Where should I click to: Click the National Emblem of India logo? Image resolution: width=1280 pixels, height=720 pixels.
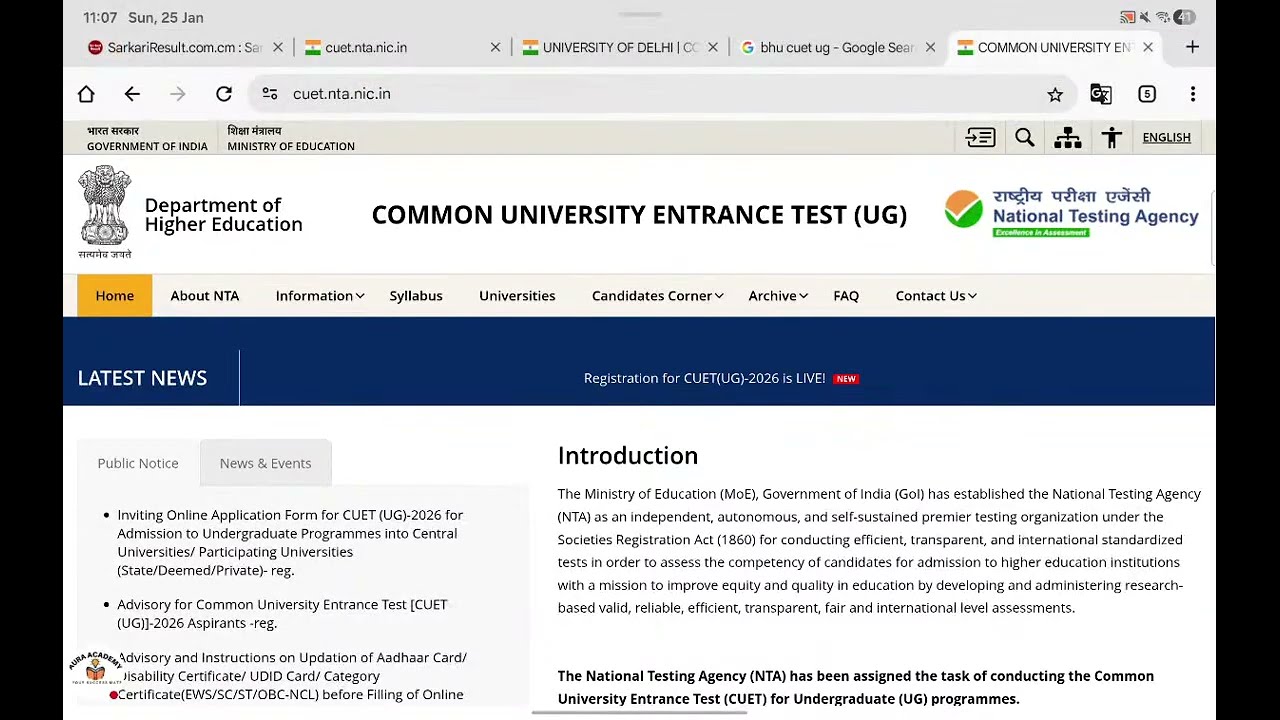[x=105, y=212]
